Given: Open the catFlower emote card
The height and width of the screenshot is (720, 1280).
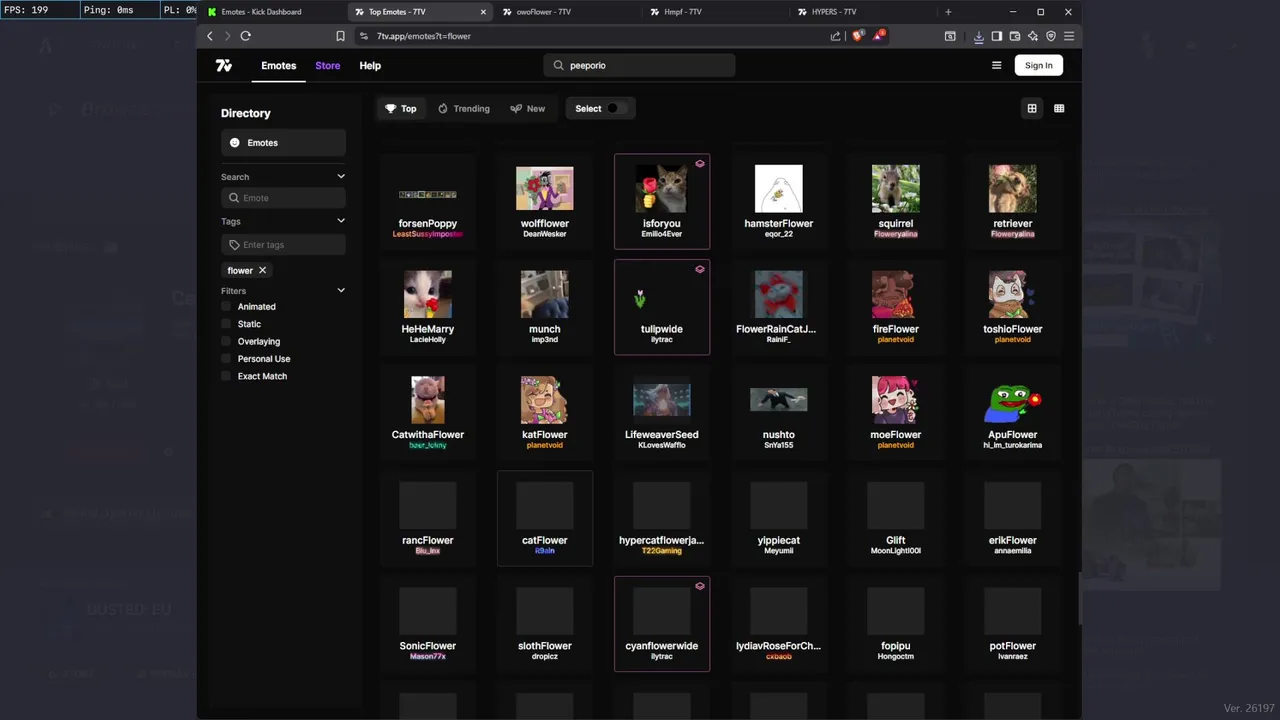Looking at the screenshot, I should click(545, 518).
